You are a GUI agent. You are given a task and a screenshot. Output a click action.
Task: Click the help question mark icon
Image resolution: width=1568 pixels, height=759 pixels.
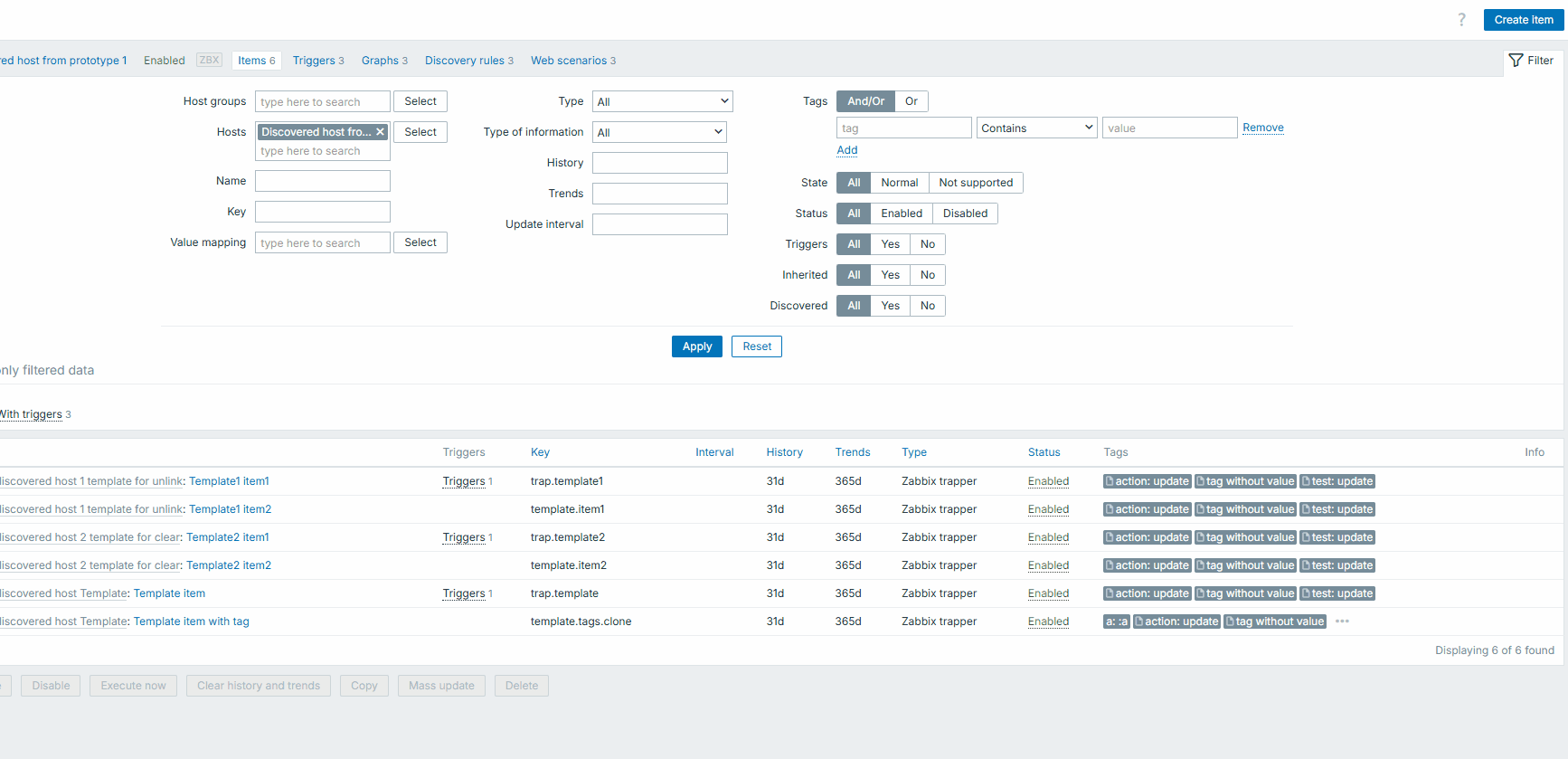click(x=1461, y=20)
